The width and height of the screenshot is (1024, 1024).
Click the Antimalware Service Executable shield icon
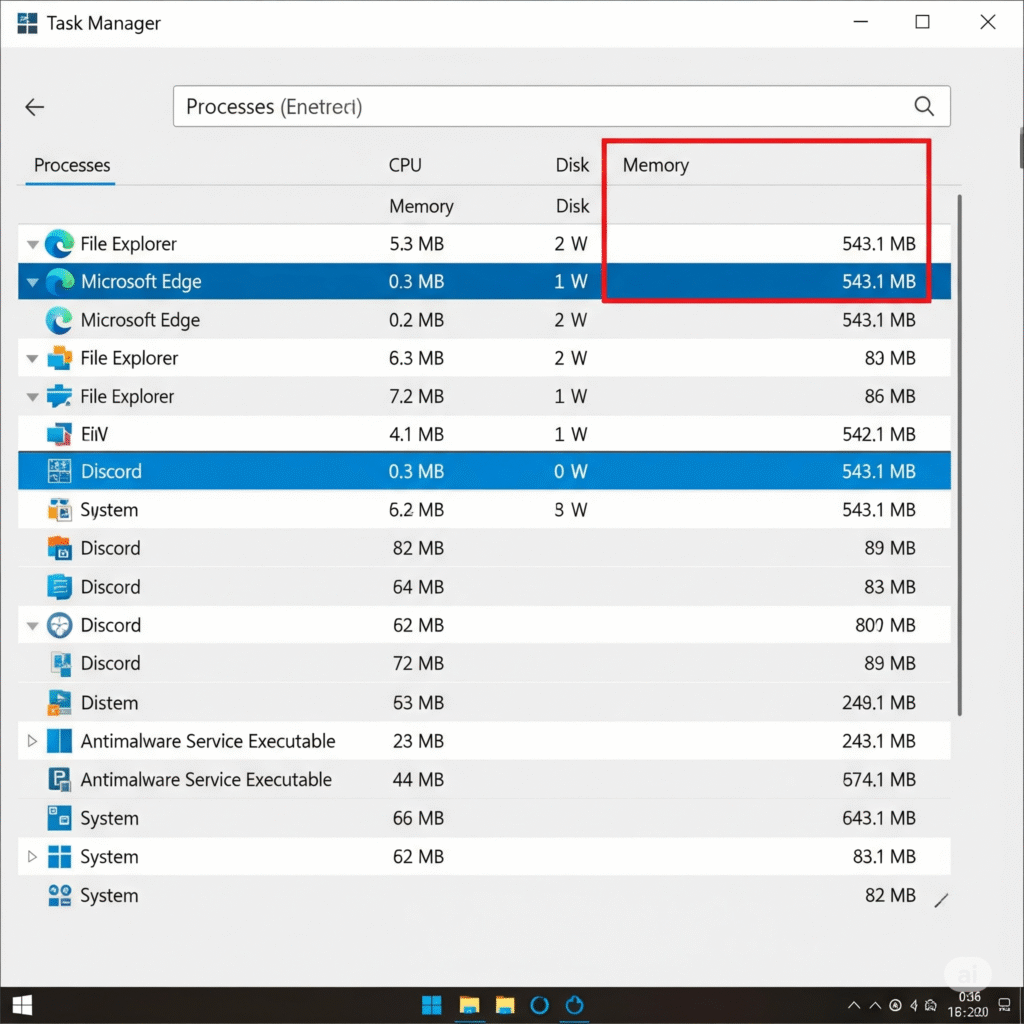(x=58, y=740)
